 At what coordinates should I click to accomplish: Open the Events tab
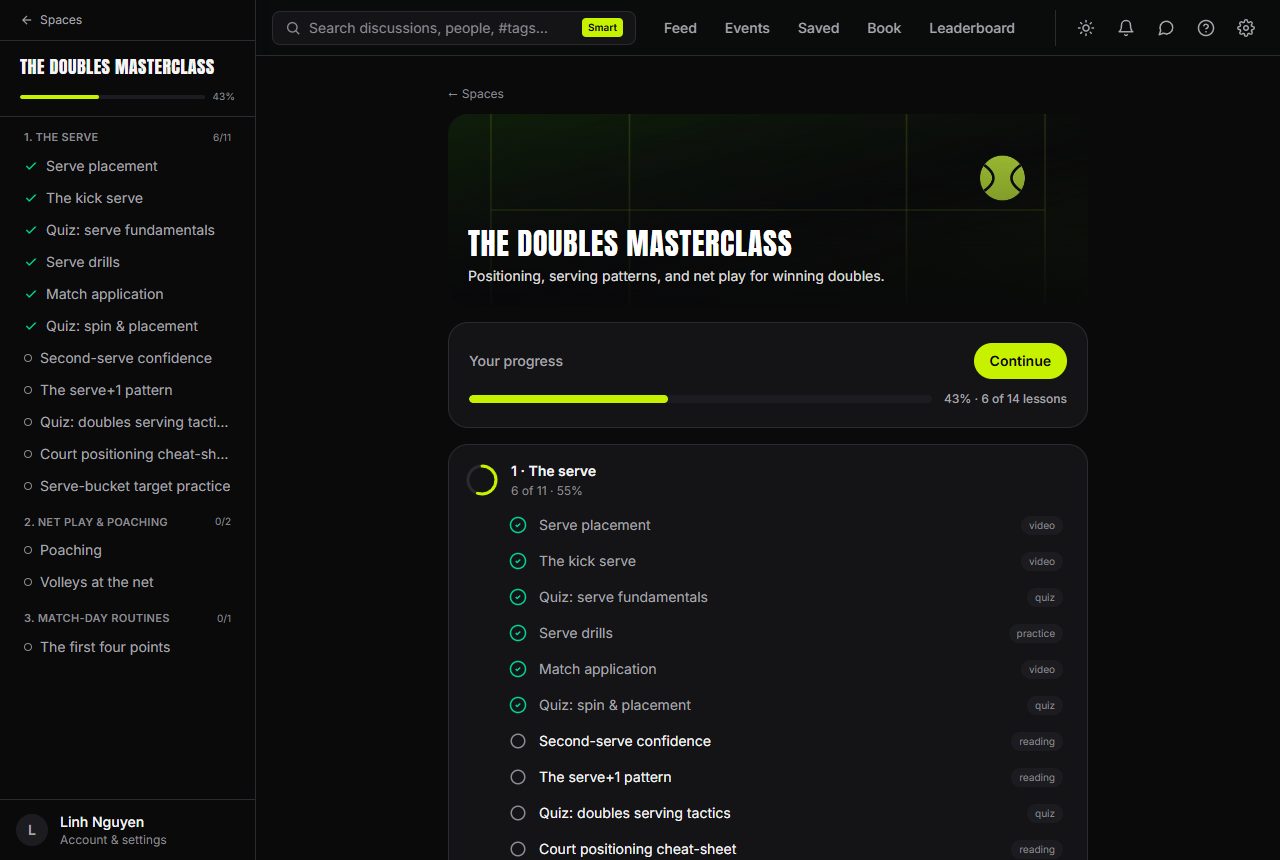pyautogui.click(x=747, y=28)
